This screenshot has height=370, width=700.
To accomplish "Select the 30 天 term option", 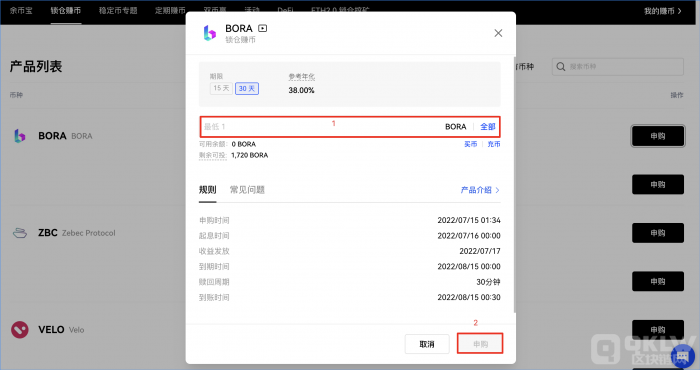I will pyautogui.click(x=247, y=88).
